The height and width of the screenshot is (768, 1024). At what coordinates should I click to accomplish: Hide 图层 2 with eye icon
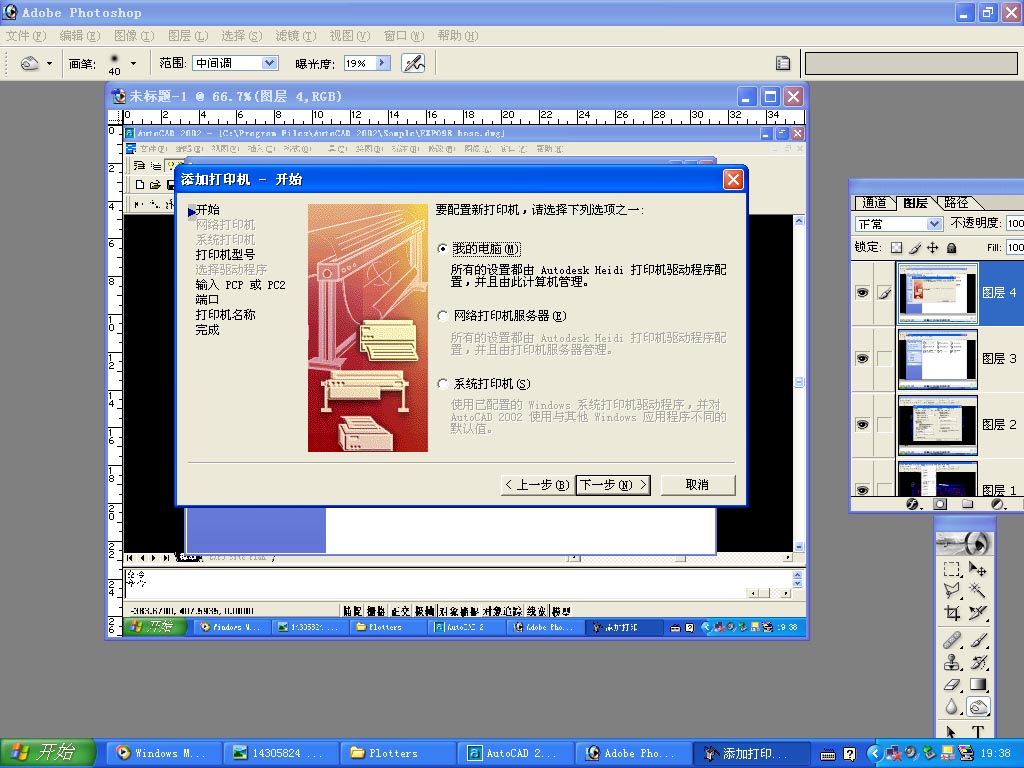click(862, 424)
